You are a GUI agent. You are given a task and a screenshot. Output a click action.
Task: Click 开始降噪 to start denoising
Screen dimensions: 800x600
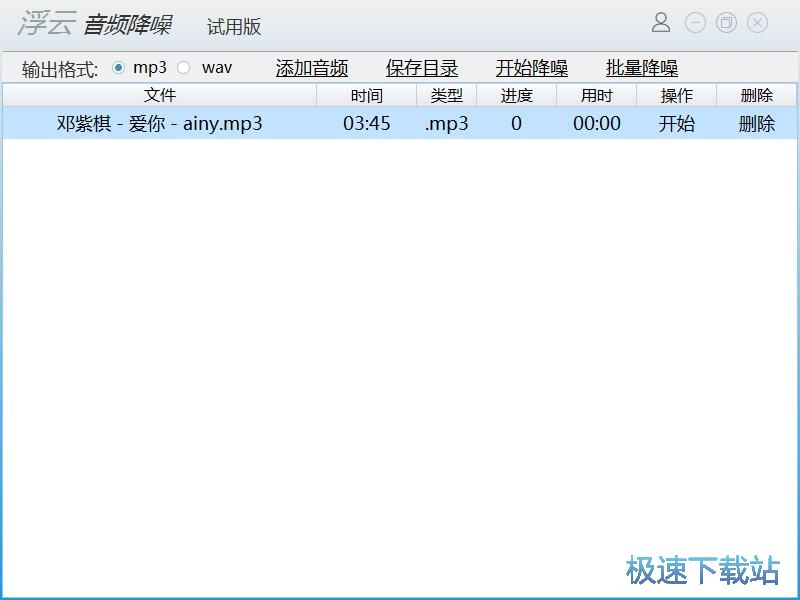(x=532, y=68)
